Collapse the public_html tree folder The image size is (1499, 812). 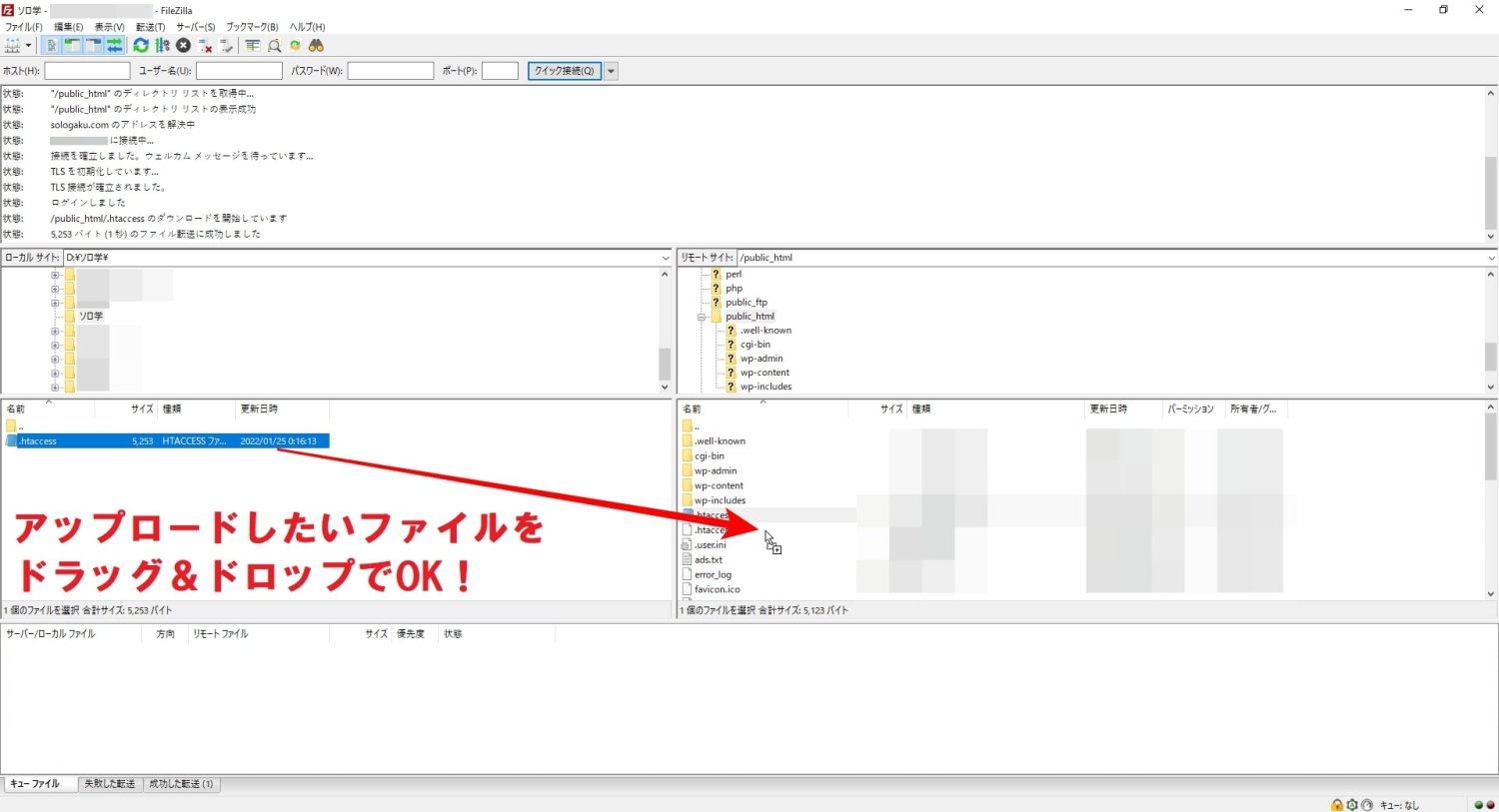[x=702, y=317]
